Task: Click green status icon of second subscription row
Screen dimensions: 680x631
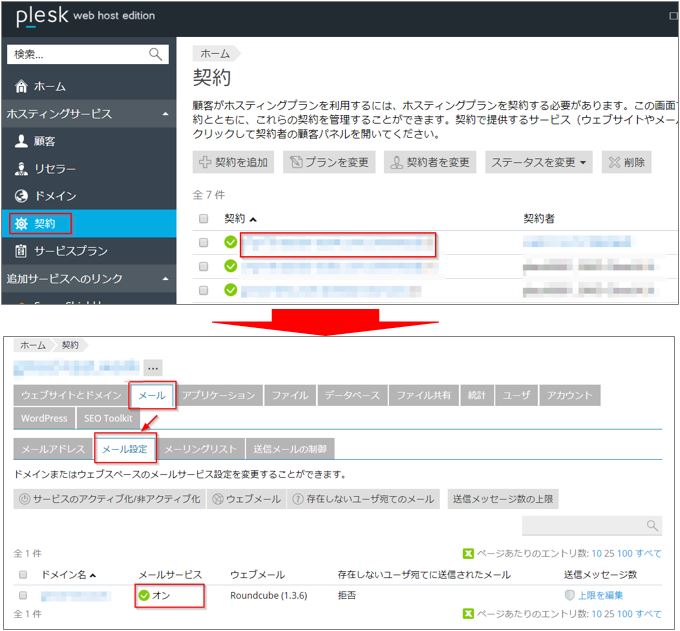Action: click(x=230, y=266)
